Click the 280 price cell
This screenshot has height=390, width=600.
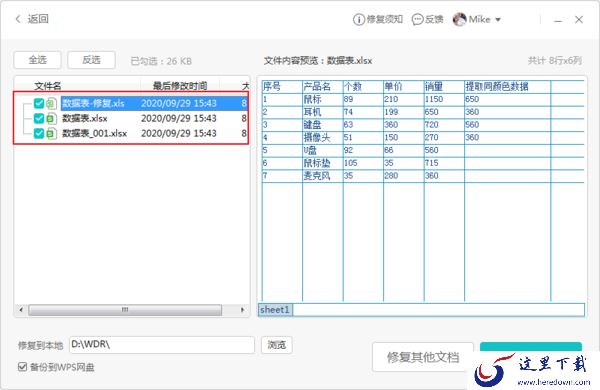pyautogui.click(x=404, y=176)
